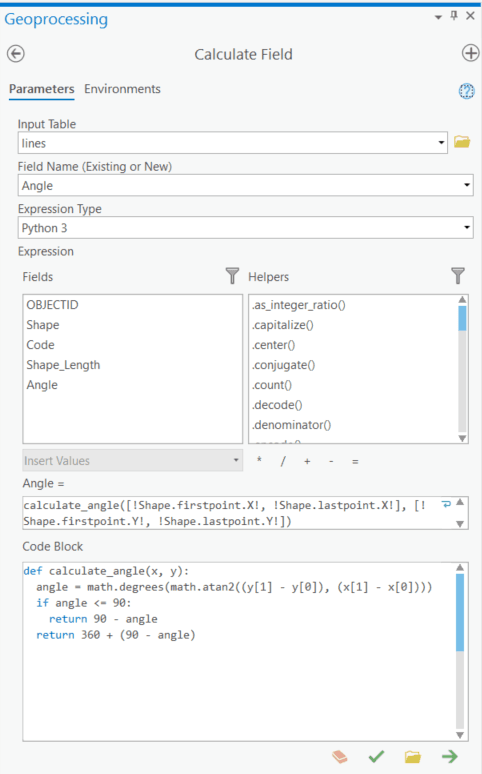
Task: Insert the equals operator
Action: (x=355, y=462)
